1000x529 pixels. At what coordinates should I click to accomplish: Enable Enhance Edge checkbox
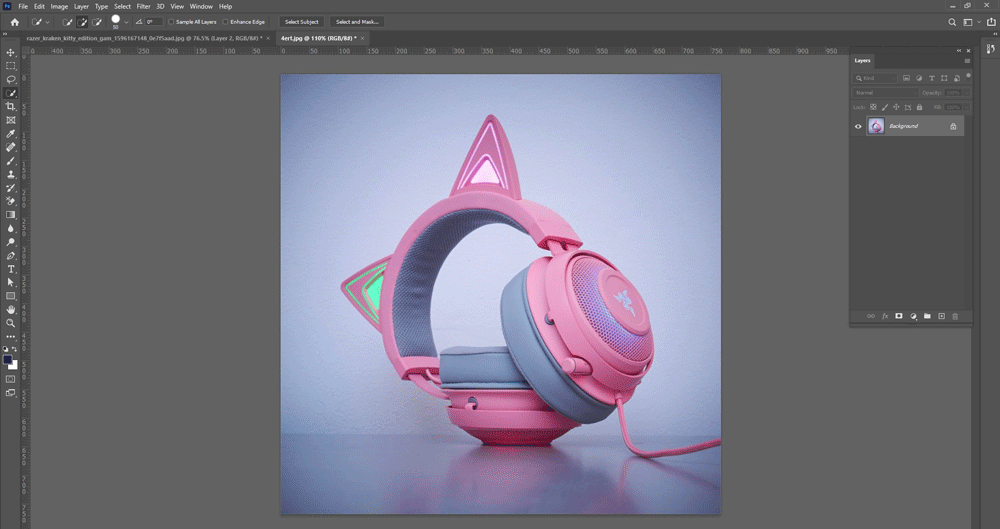225,22
